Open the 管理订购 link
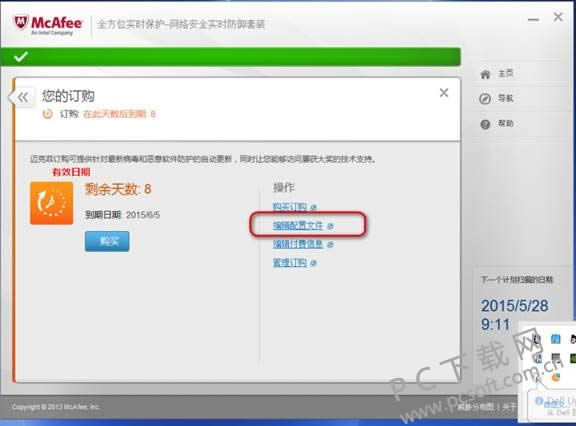This screenshot has width=576, height=426. [x=289, y=263]
